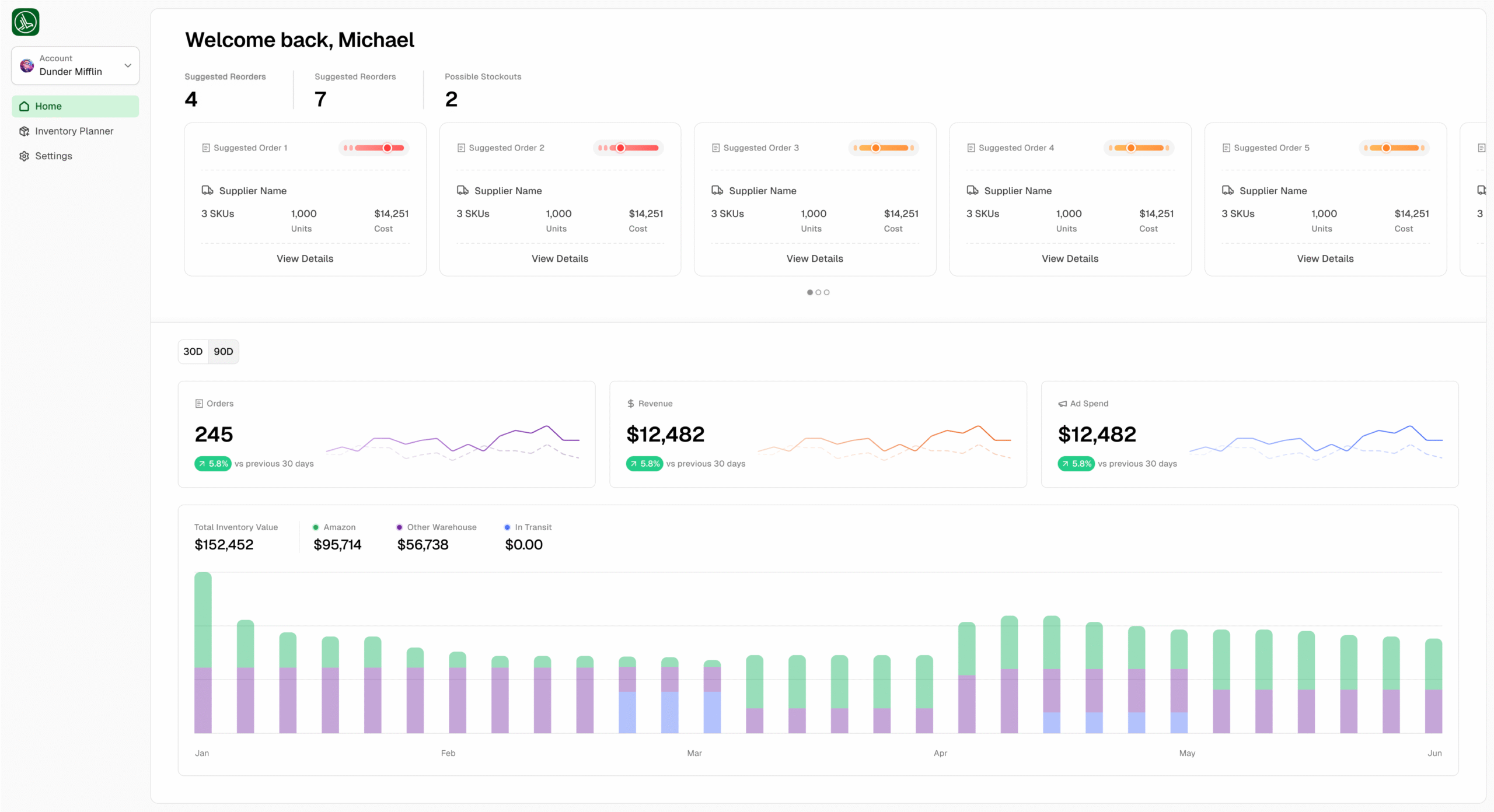The image size is (1494, 812).
Task: Click View Details on Suggested Order 5
Action: [x=1325, y=258]
